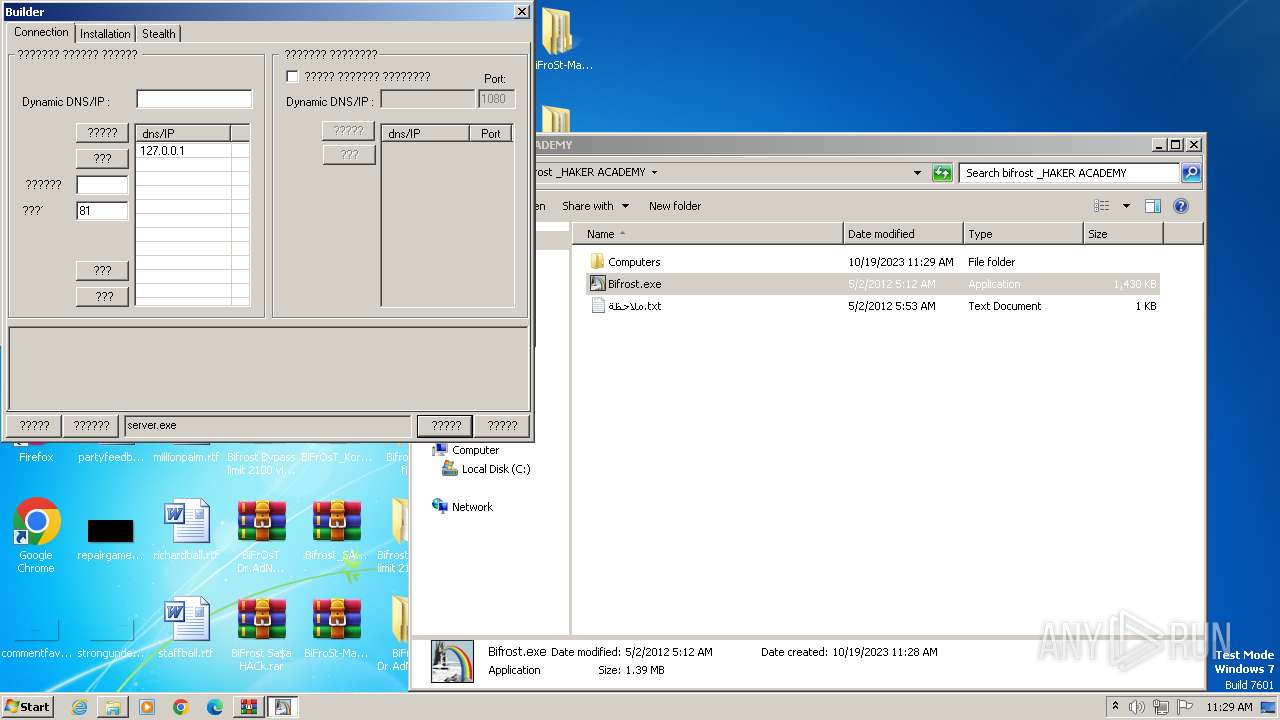Maximize the Explorer window

(1175, 145)
